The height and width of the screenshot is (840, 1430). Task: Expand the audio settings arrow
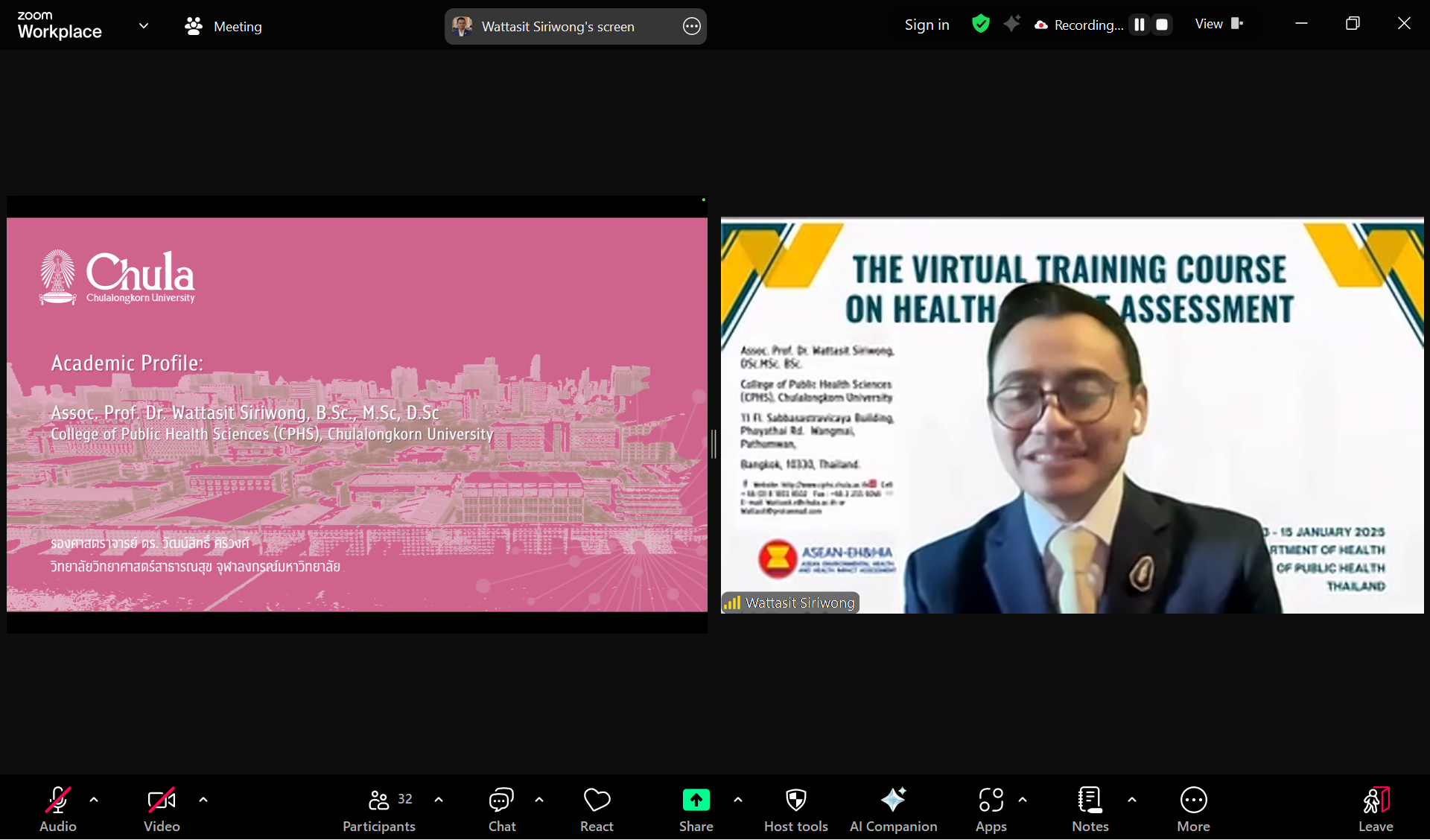click(94, 800)
